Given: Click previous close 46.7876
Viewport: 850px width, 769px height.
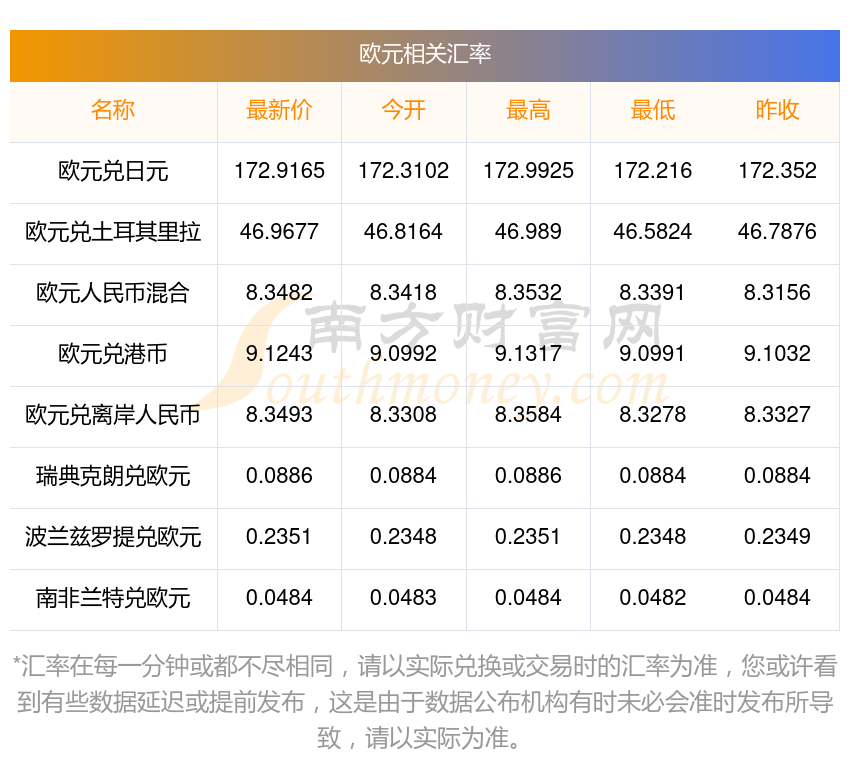Looking at the screenshot, I should (777, 232).
